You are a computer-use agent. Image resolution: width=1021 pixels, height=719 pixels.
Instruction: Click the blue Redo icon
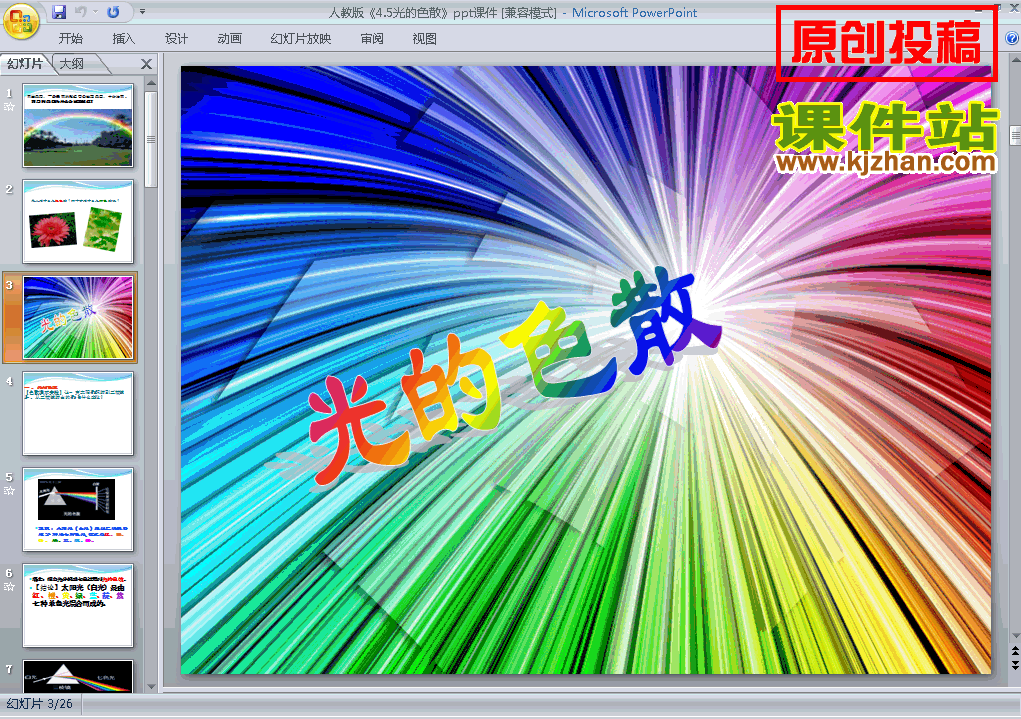click(113, 12)
